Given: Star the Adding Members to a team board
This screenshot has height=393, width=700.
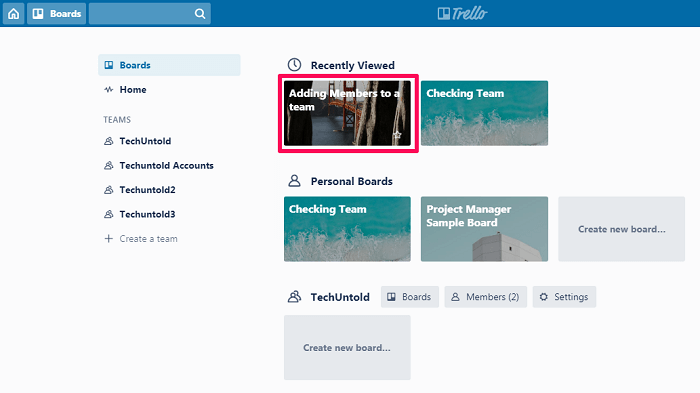Looking at the screenshot, I should [397, 135].
